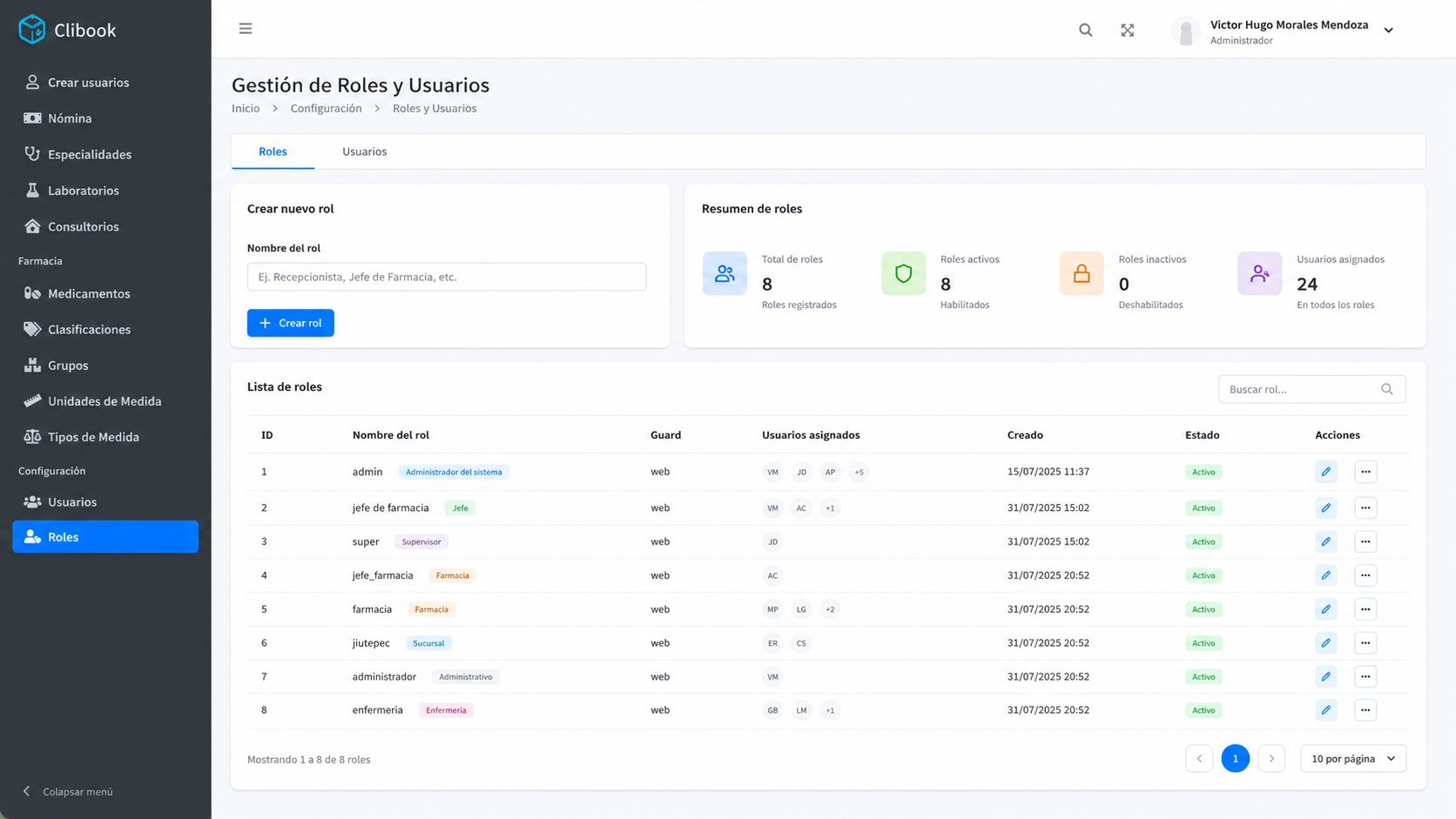
Task: Click the user avatar in header
Action: coord(1185,31)
